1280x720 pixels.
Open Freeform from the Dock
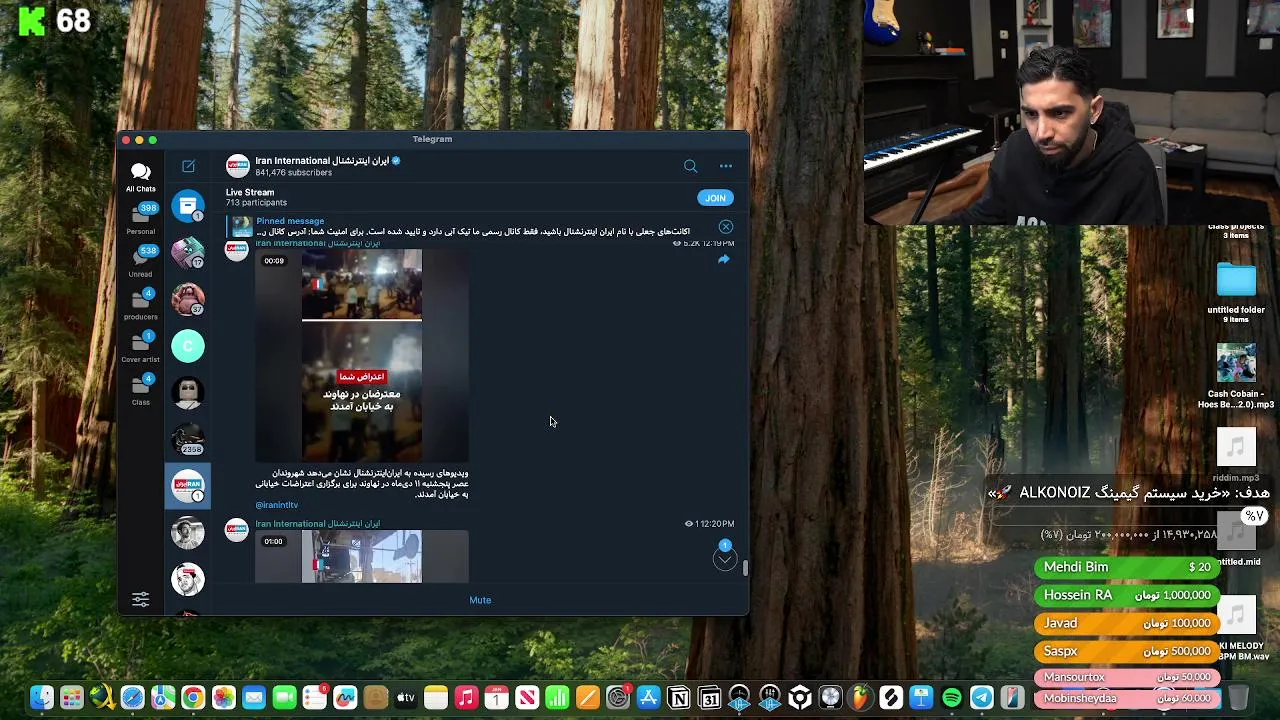click(x=345, y=698)
